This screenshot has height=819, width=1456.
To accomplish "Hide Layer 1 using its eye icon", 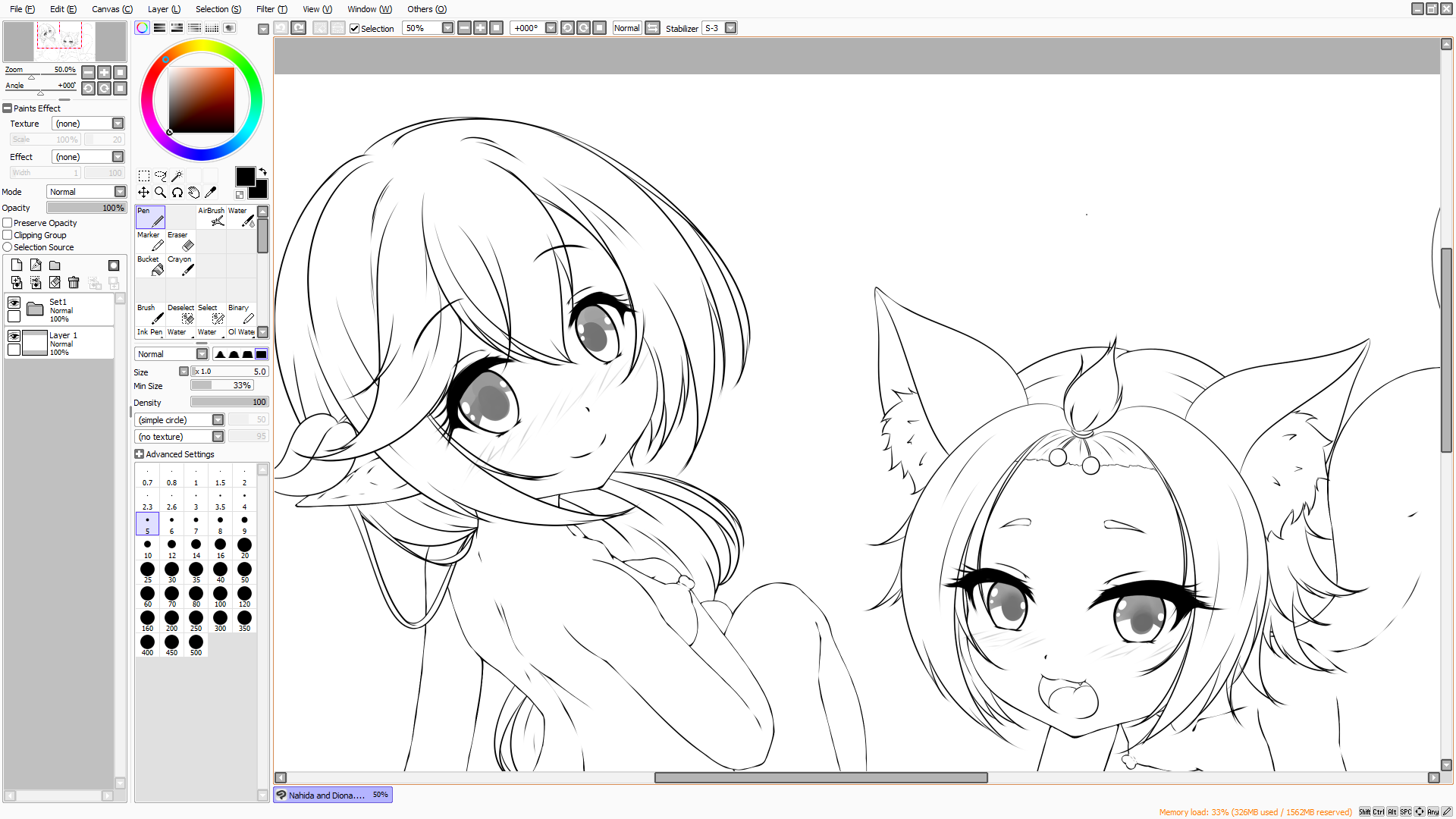I will pyautogui.click(x=14, y=336).
